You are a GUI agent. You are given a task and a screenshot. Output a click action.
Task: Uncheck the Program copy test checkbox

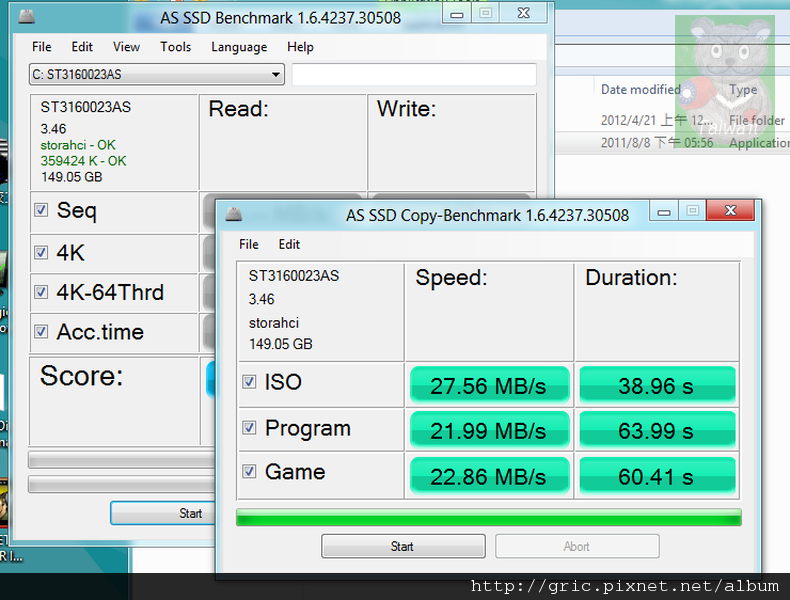(249, 428)
